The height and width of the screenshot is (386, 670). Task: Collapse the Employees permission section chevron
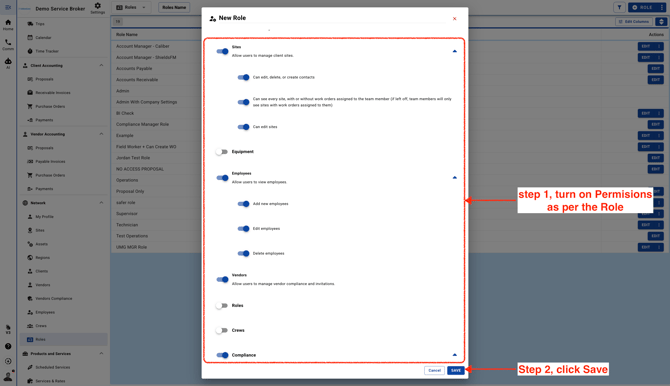tap(455, 177)
